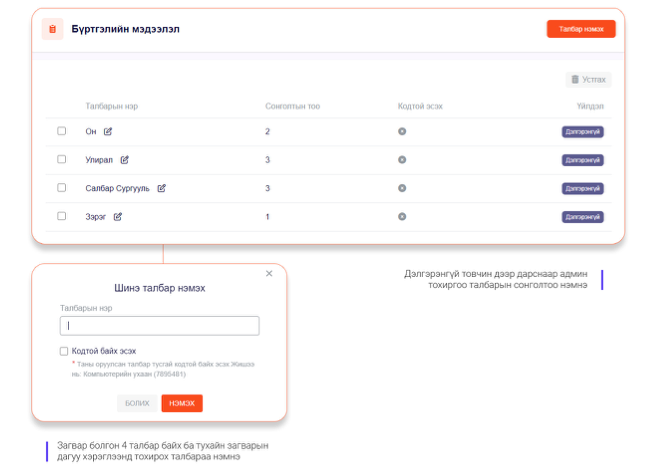This screenshot has height=470, width=653.
Task: Open Дэлгэрэнгүй details for the Он row
Action: point(582,131)
